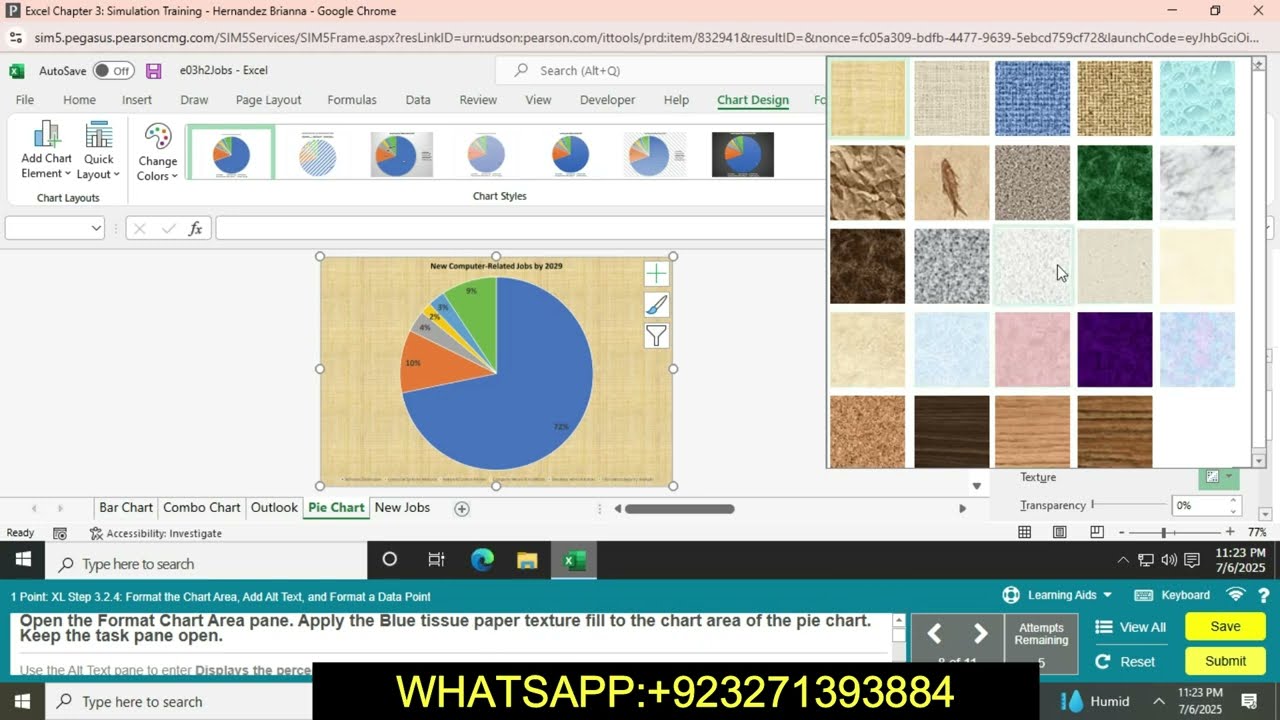Click the Search (Alt+Q) box
Screen dimensions: 1280x720
(660, 71)
